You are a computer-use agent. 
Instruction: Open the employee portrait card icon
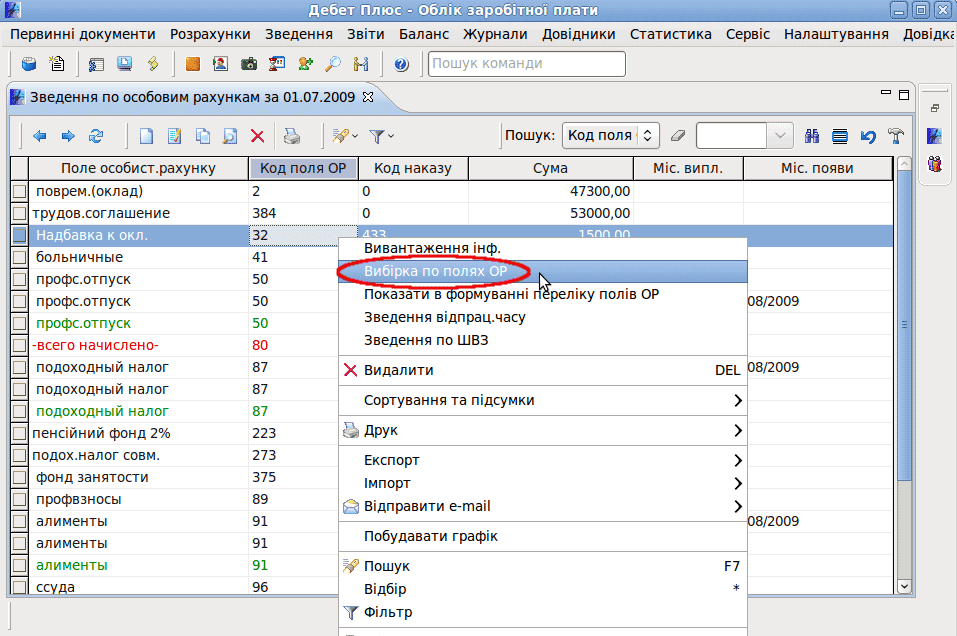(220, 63)
